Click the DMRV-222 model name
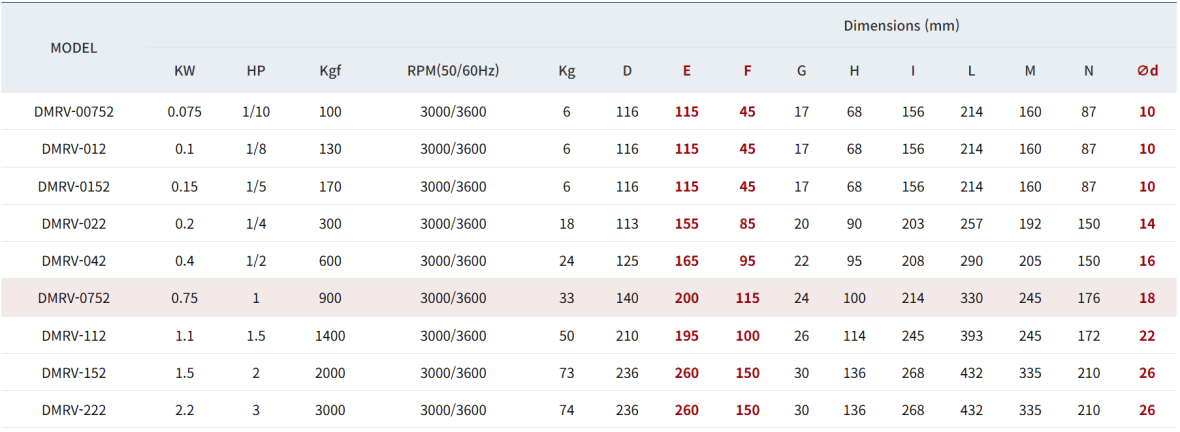 74,410
